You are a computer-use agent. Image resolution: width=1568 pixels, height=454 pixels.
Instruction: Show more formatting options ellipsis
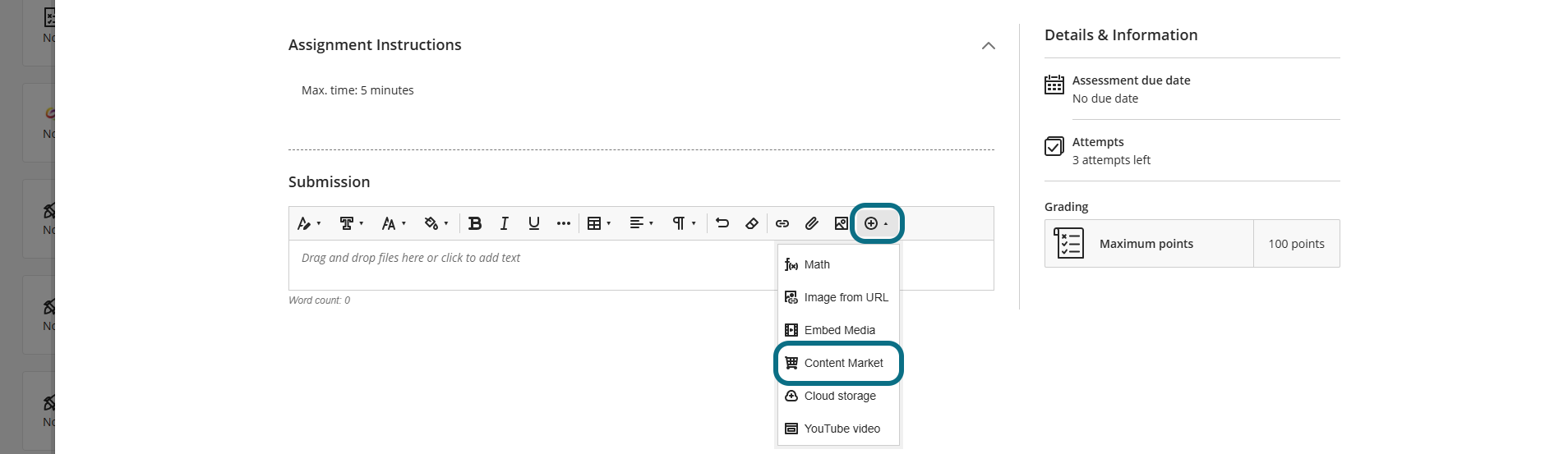click(x=564, y=223)
